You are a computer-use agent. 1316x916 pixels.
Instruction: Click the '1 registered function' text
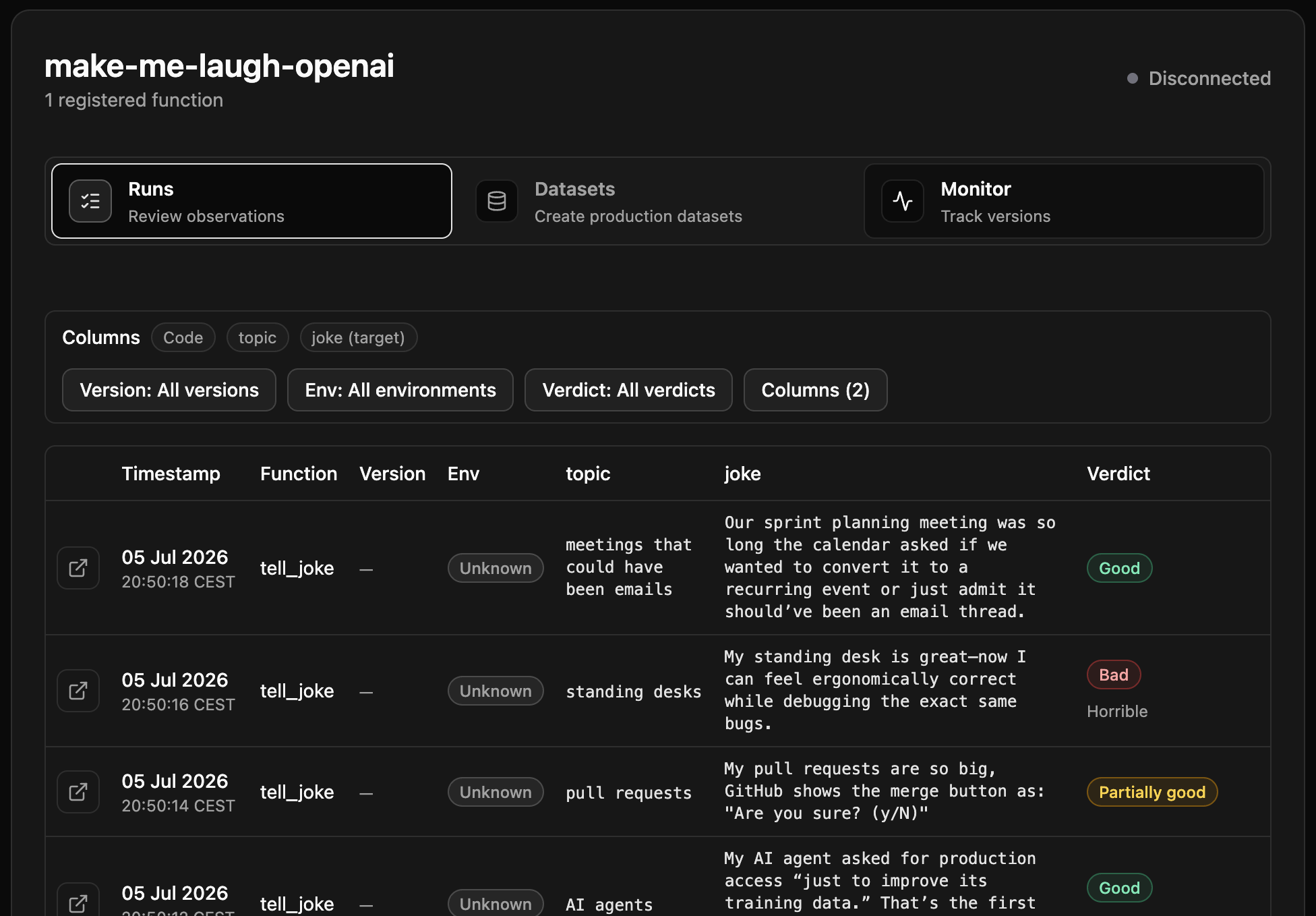133,100
